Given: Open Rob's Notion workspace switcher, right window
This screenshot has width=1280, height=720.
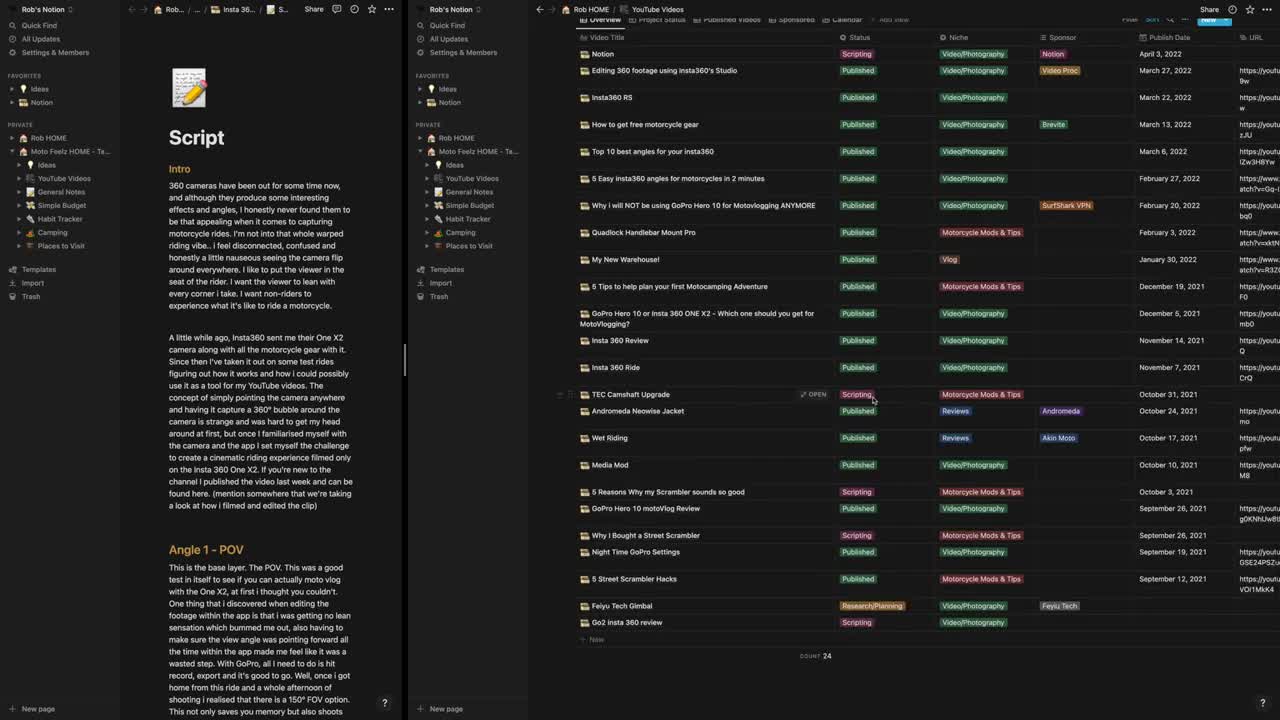Looking at the screenshot, I should tap(455, 9).
